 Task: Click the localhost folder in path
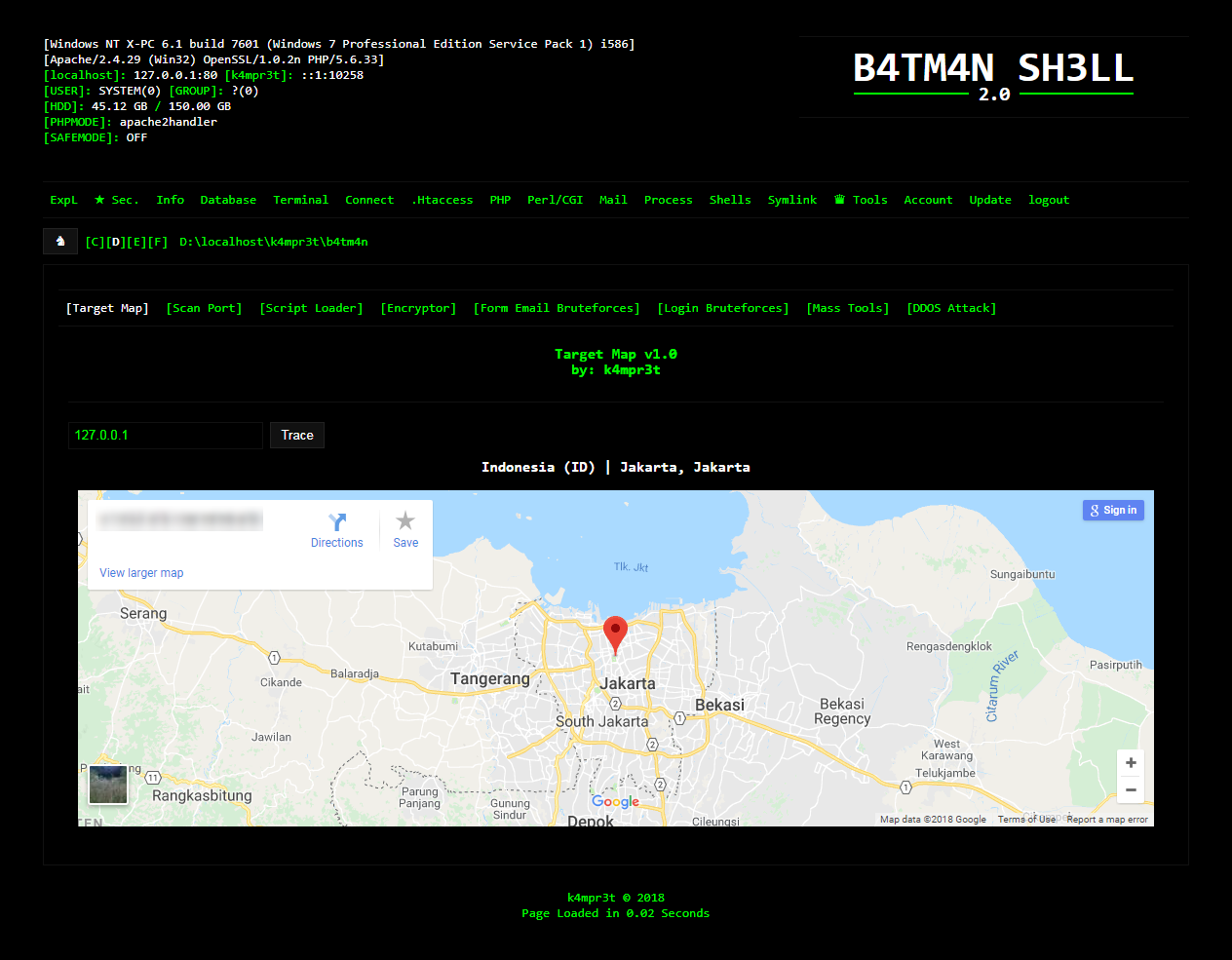click(232, 242)
